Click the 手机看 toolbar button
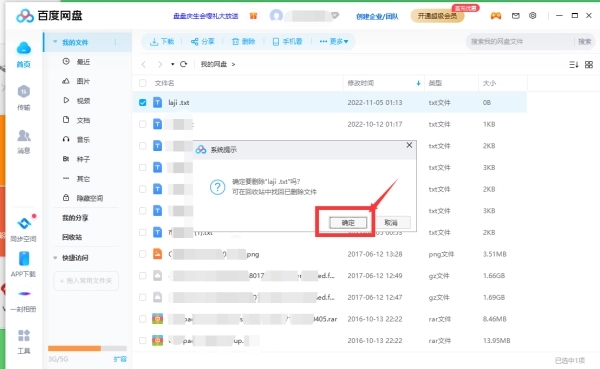This screenshot has width=600, height=369. click(x=287, y=41)
